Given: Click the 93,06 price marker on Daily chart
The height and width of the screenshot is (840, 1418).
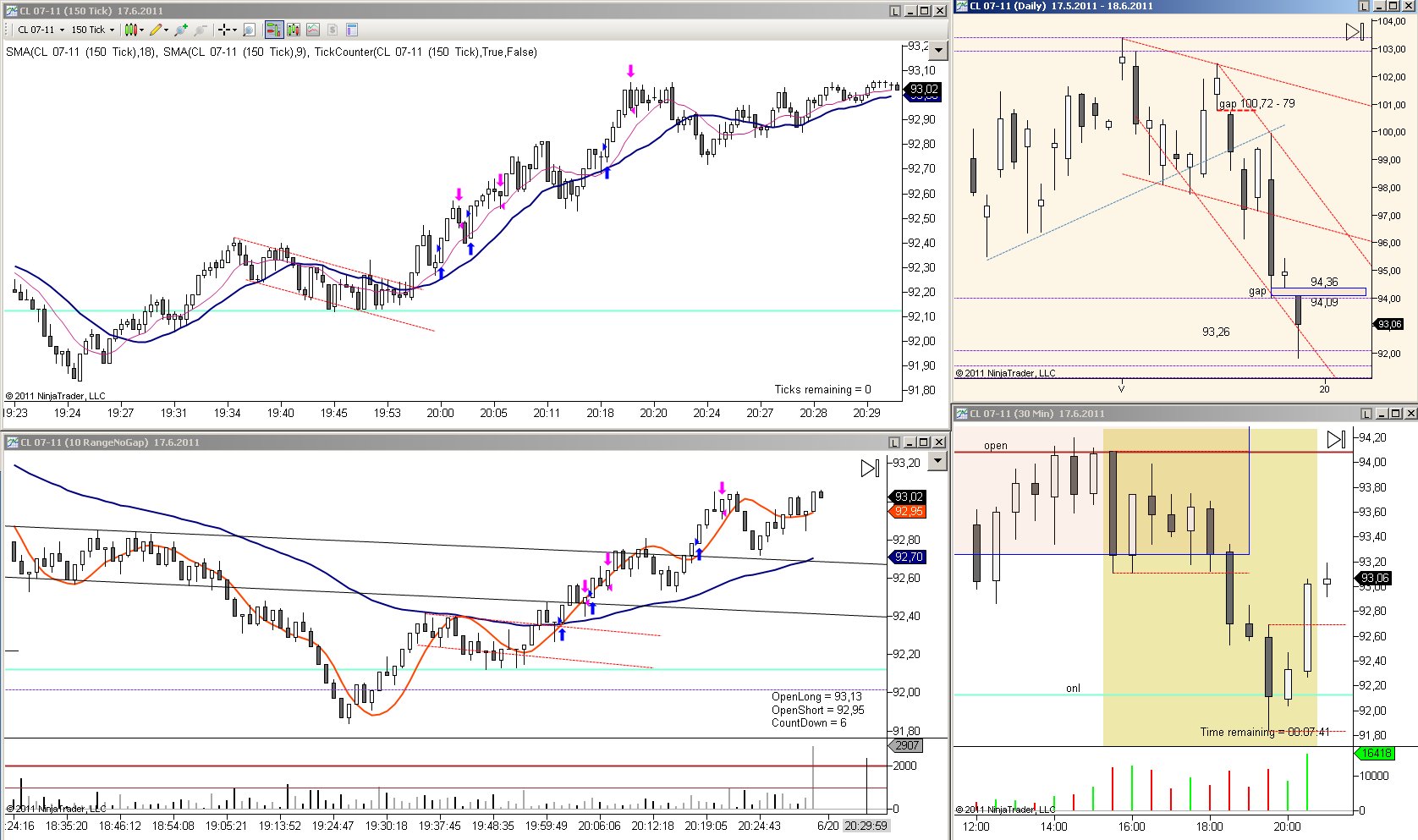Looking at the screenshot, I should 1388,324.
